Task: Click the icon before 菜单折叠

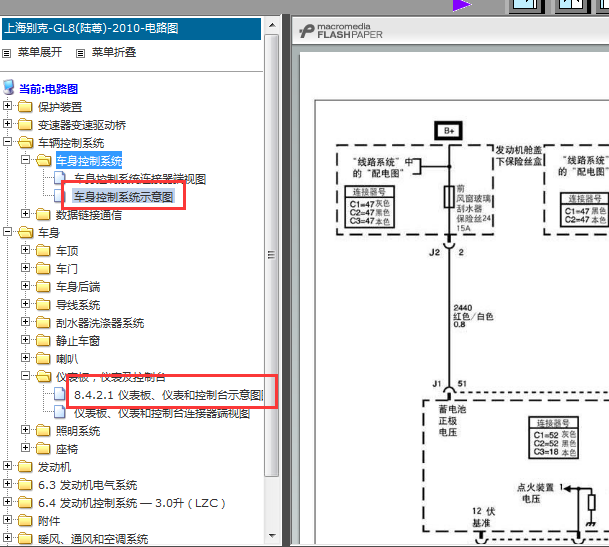Action: coord(80,54)
